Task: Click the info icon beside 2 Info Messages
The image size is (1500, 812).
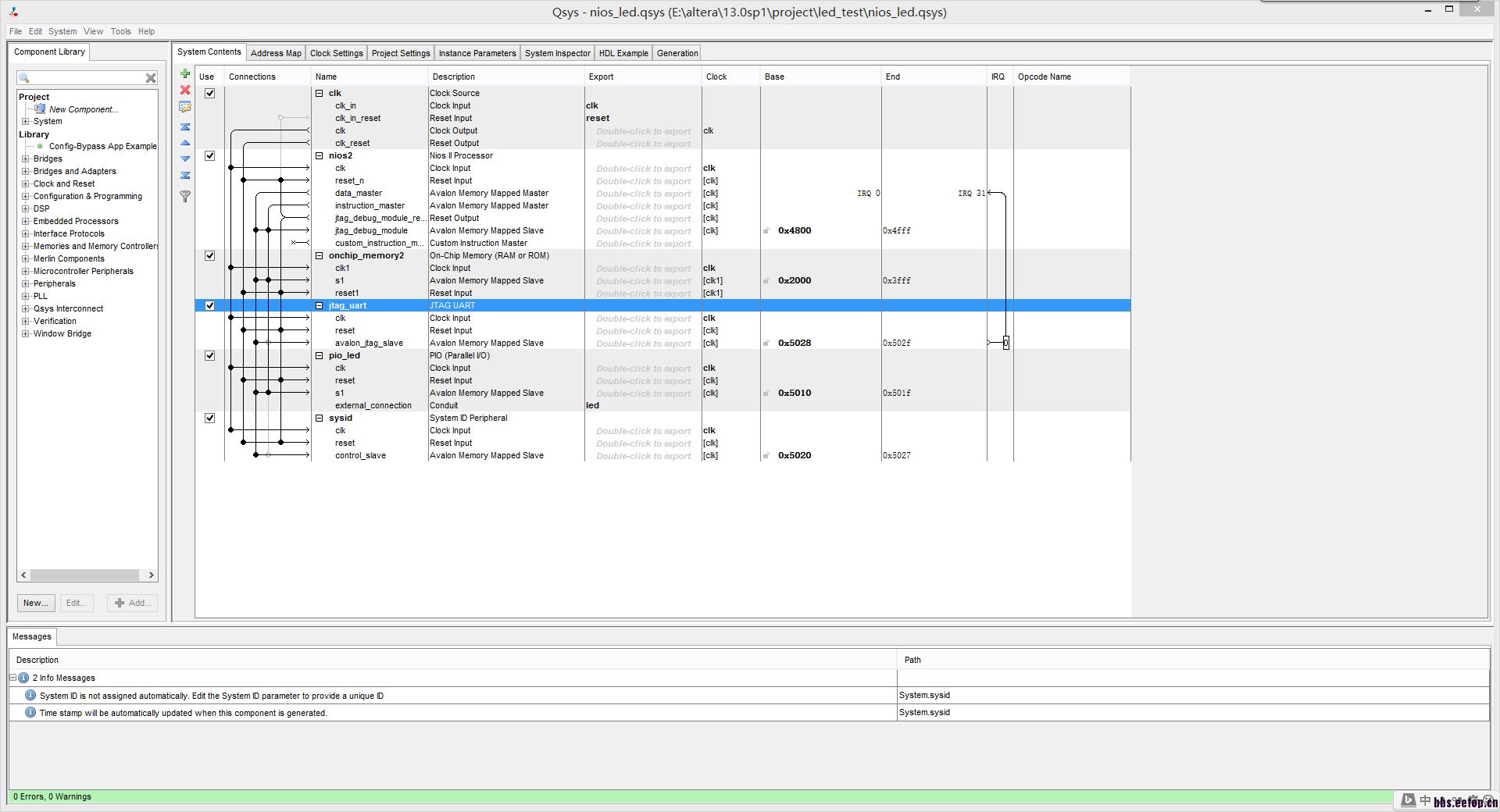Action: click(23, 678)
